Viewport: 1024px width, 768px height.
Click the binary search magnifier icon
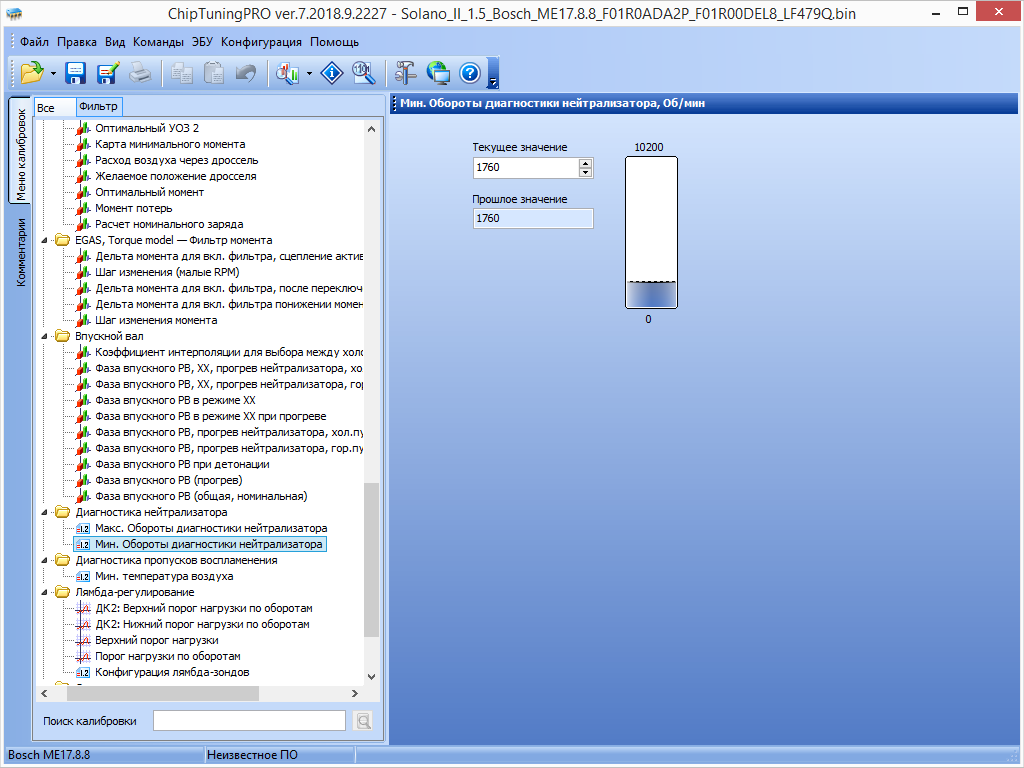point(364,72)
